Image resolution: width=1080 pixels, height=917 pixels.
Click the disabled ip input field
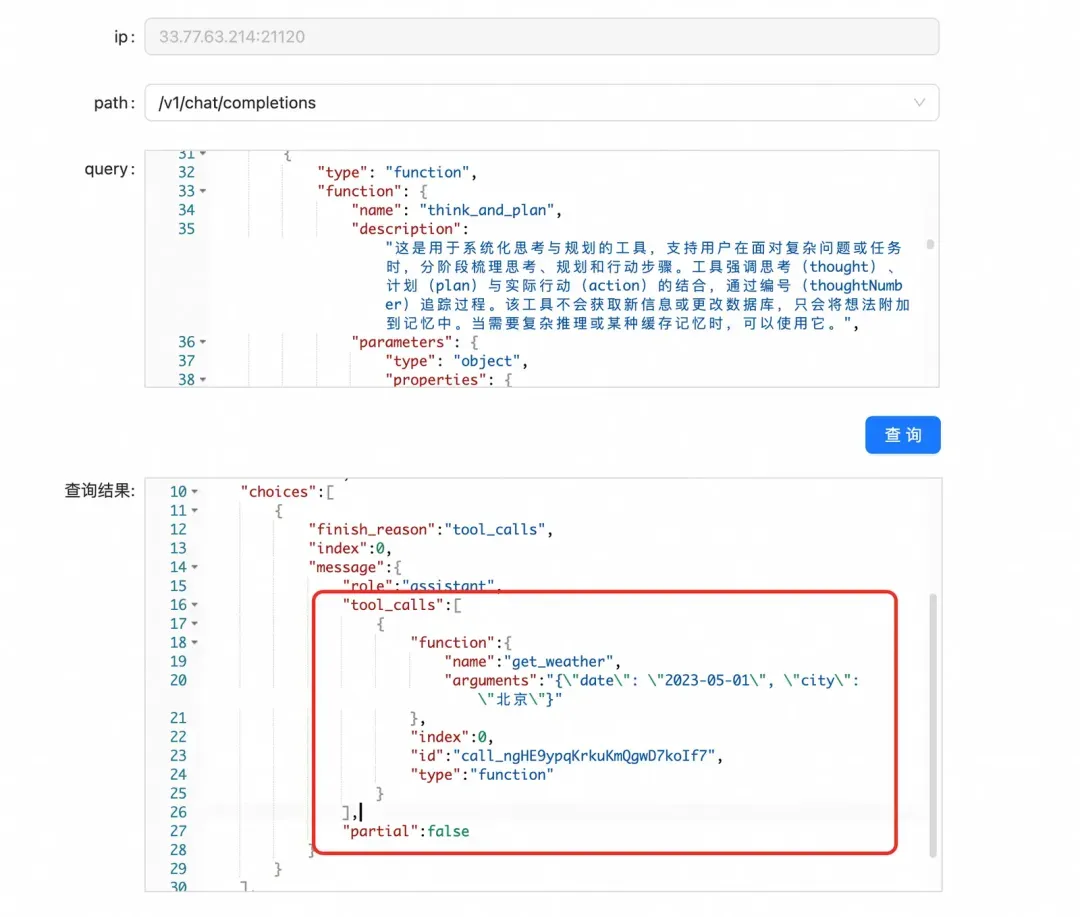(x=541, y=37)
